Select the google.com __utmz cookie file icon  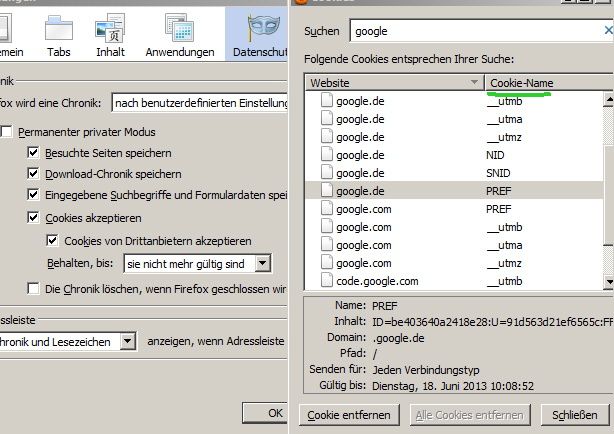pyautogui.click(x=327, y=262)
